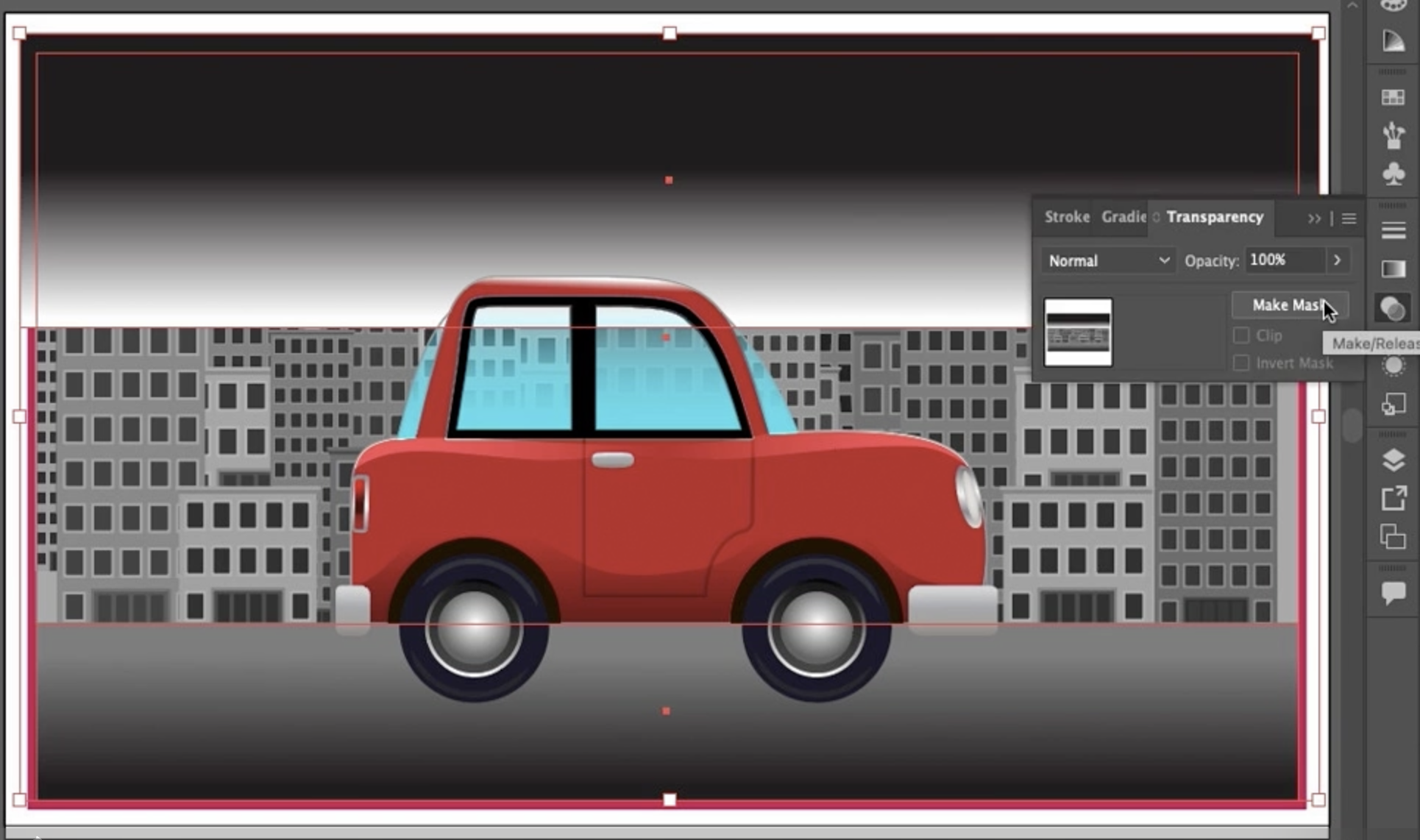
Task: Switch to the Gradient tab
Action: coord(1123,217)
